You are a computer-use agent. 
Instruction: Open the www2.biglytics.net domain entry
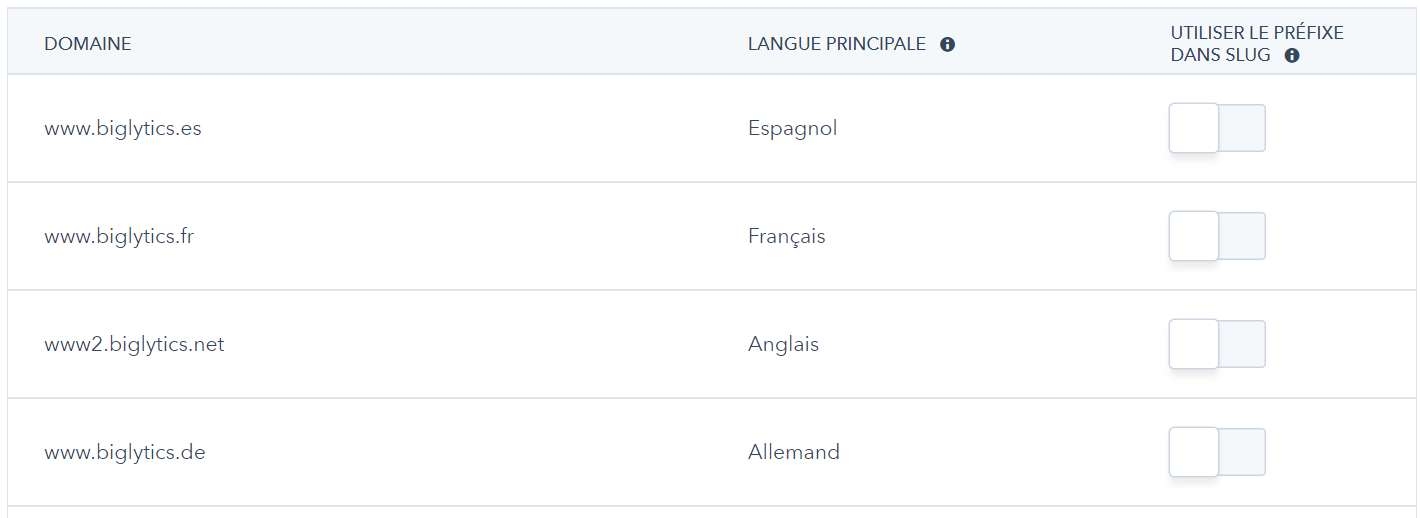tap(134, 344)
